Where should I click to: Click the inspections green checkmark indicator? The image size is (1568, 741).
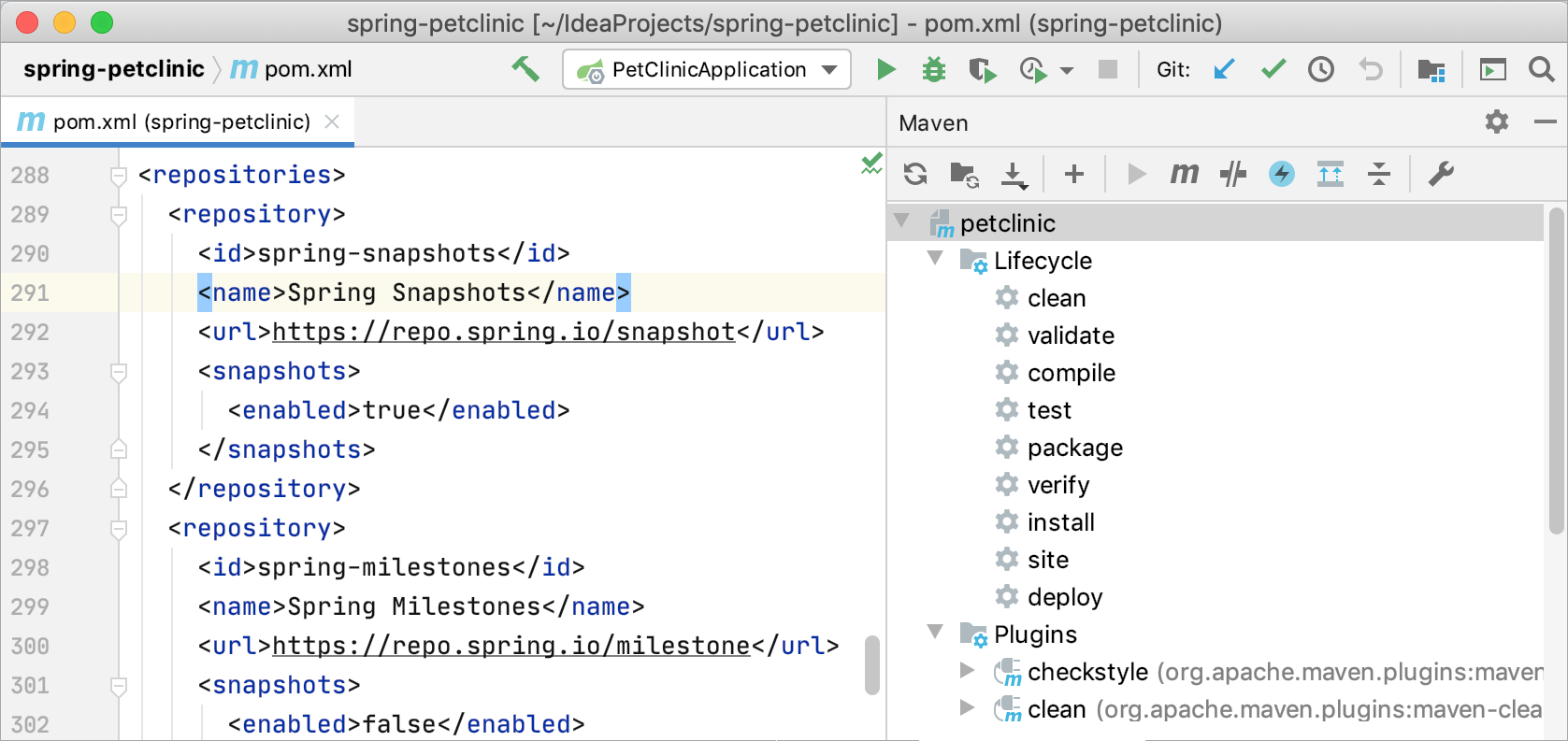[871, 164]
